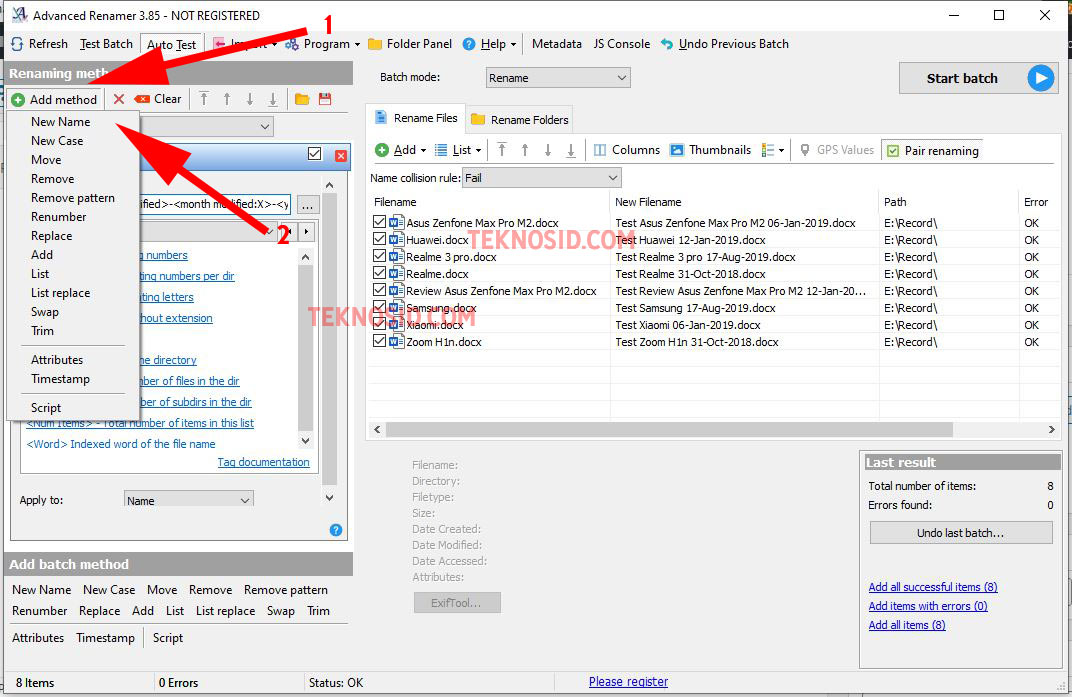
Task: Run Test Batch
Action: 106,44
